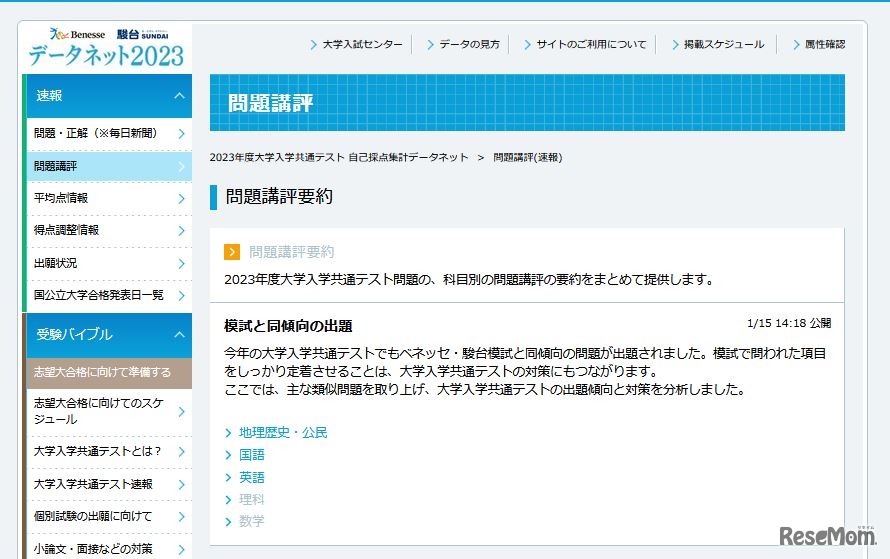Click chevron beside 個別試験の出願に向けて
The height and width of the screenshot is (559, 890).
(x=182, y=517)
